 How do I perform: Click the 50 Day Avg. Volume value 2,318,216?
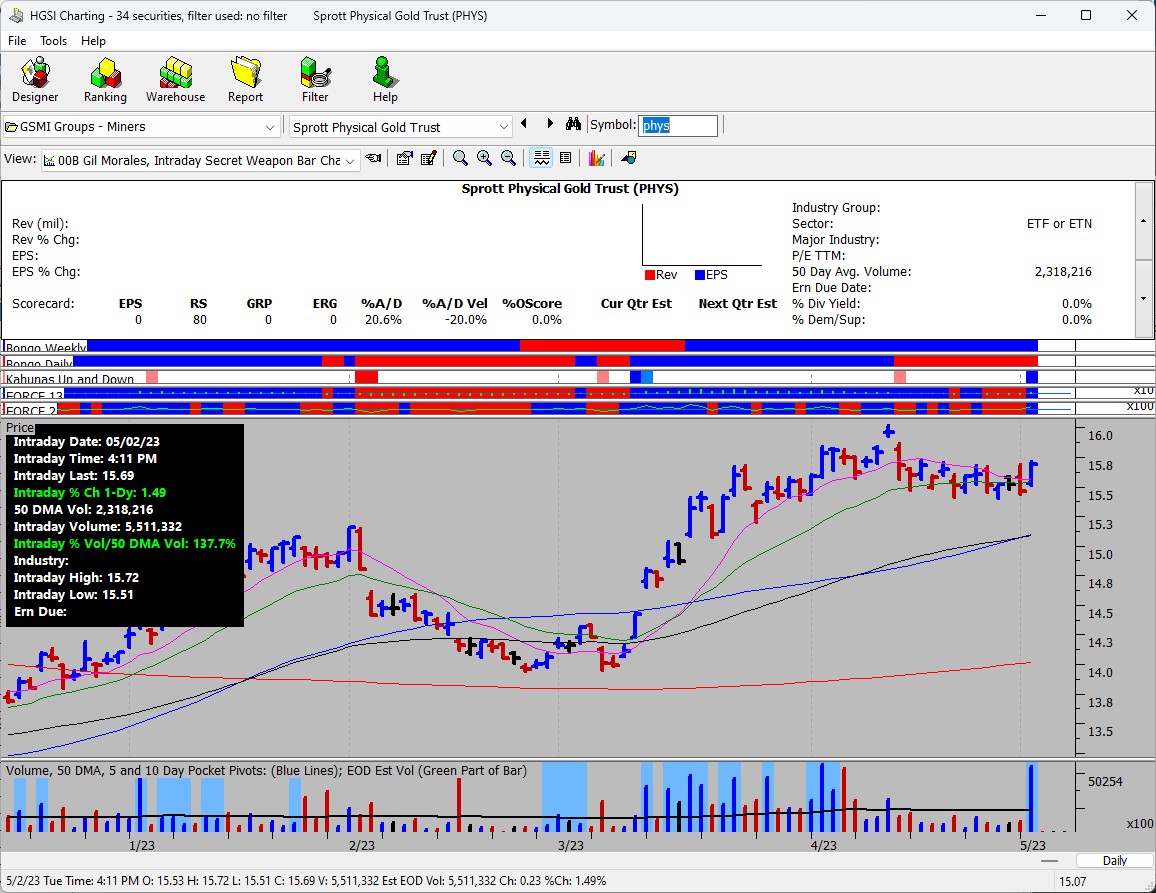(1063, 271)
